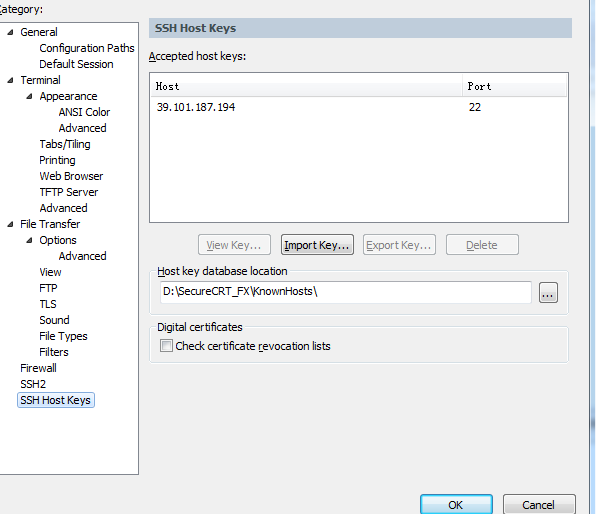This screenshot has width=596, height=514.
Task: Cancel the options dialog
Action: 539,504
